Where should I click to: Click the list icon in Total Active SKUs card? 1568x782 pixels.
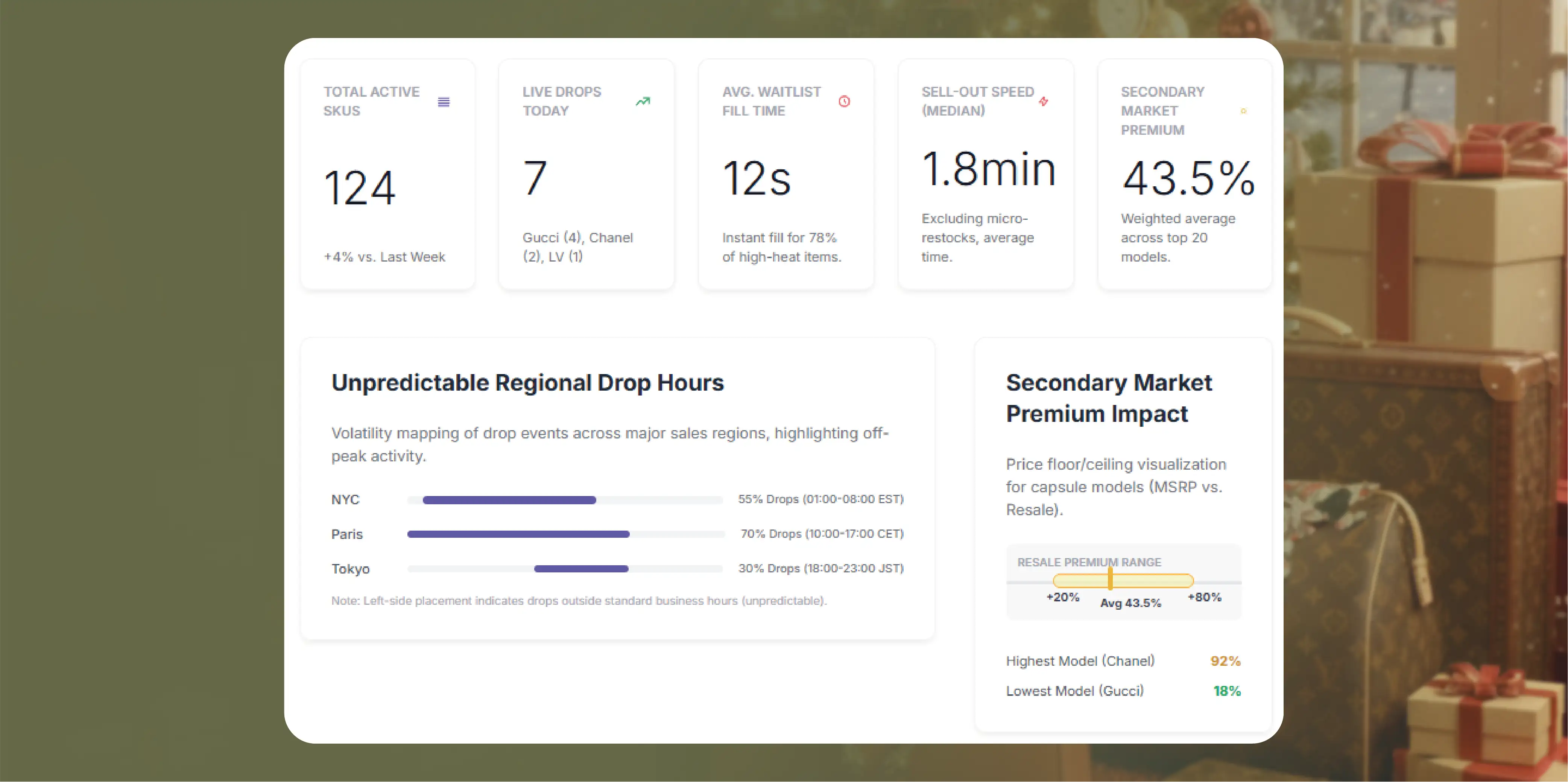pos(444,102)
